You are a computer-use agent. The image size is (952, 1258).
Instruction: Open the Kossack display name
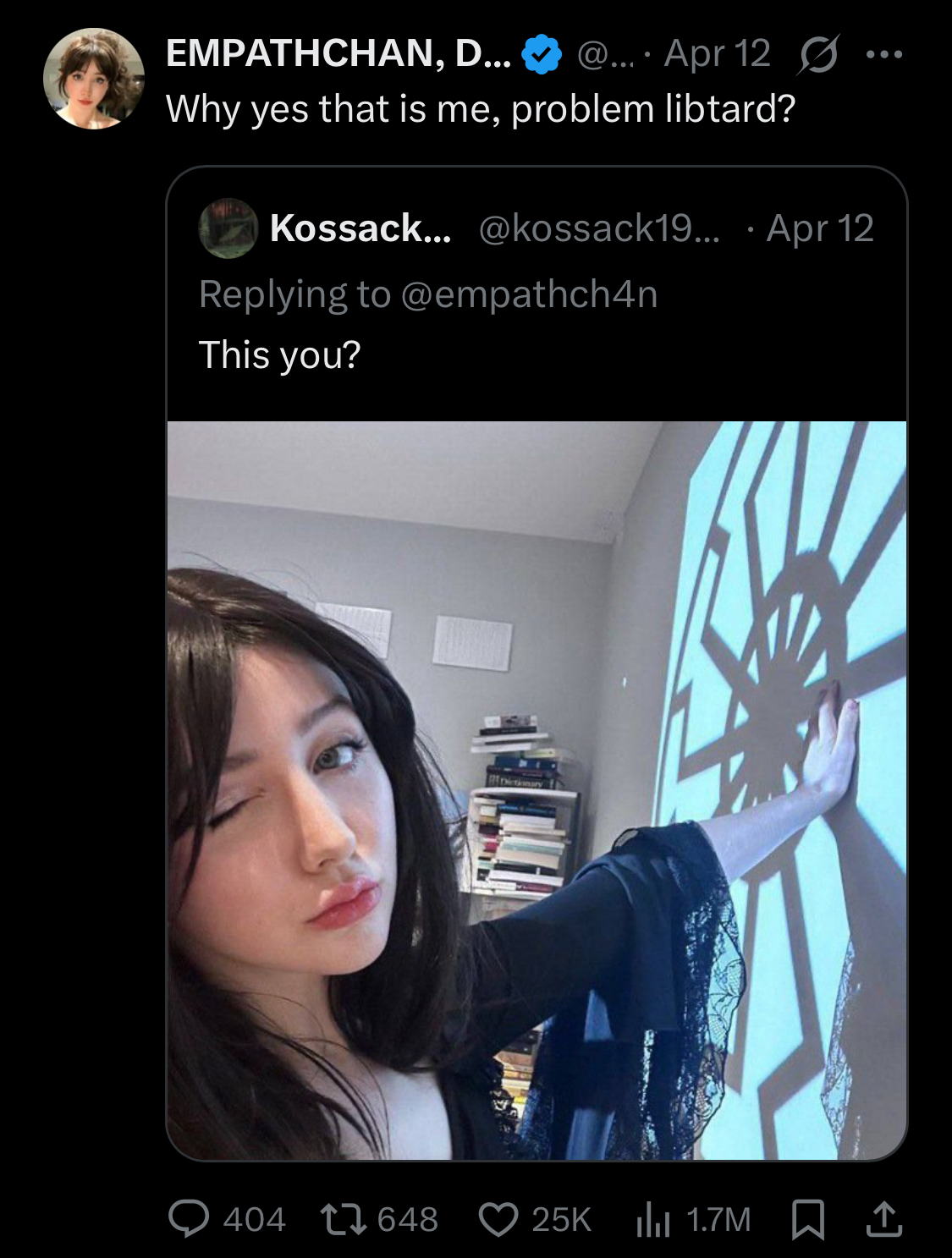(x=360, y=228)
